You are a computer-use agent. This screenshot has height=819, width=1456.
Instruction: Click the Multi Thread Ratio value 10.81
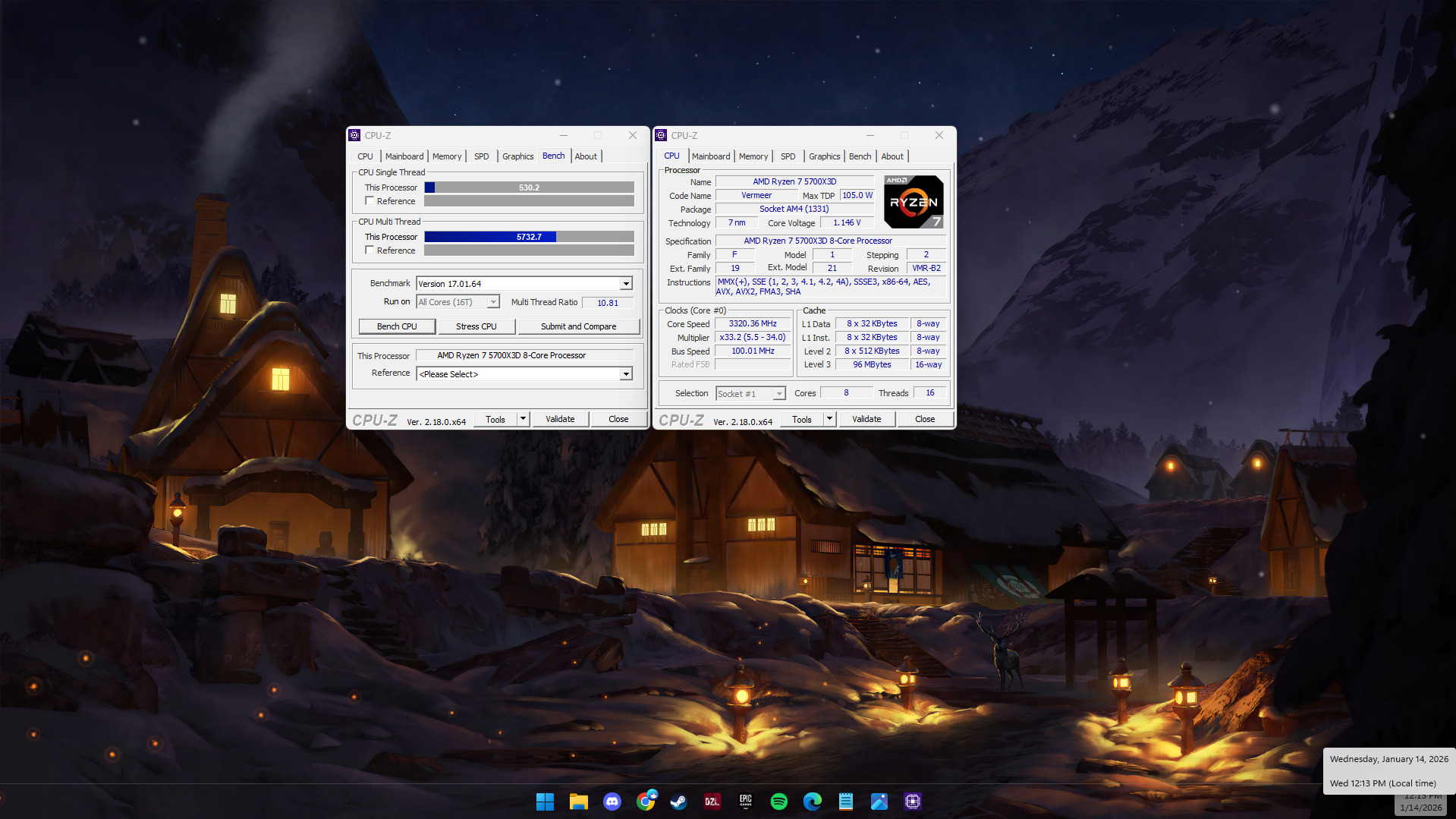[x=608, y=303]
